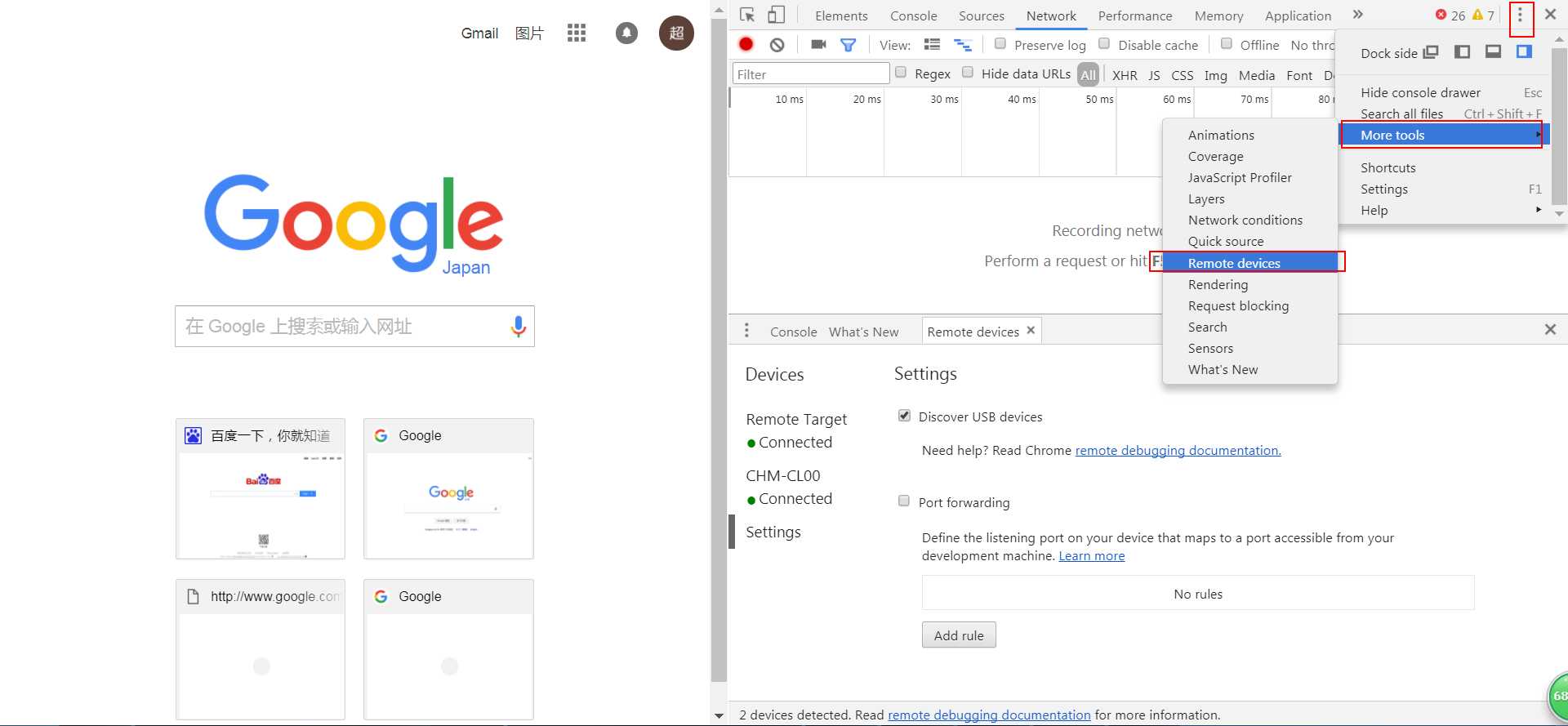Enable the Port forwarding checkbox
1568x726 pixels.
(904, 501)
